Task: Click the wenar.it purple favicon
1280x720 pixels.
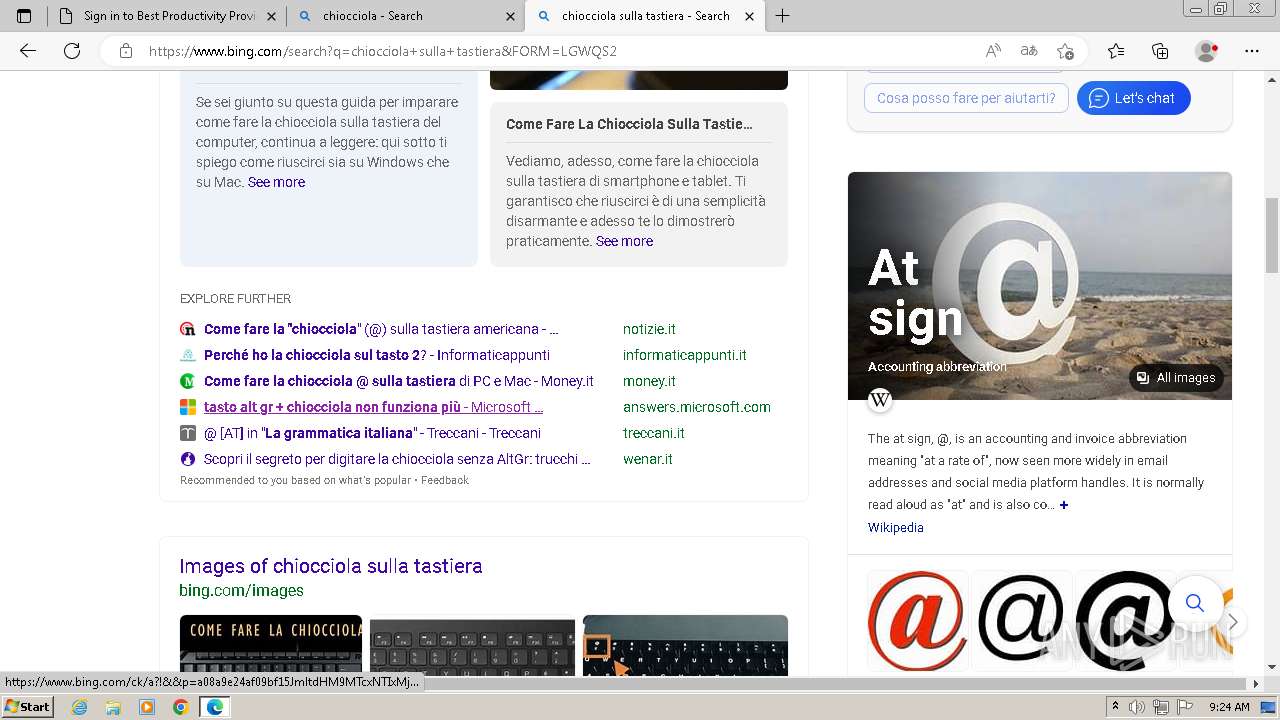Action: tap(187, 459)
